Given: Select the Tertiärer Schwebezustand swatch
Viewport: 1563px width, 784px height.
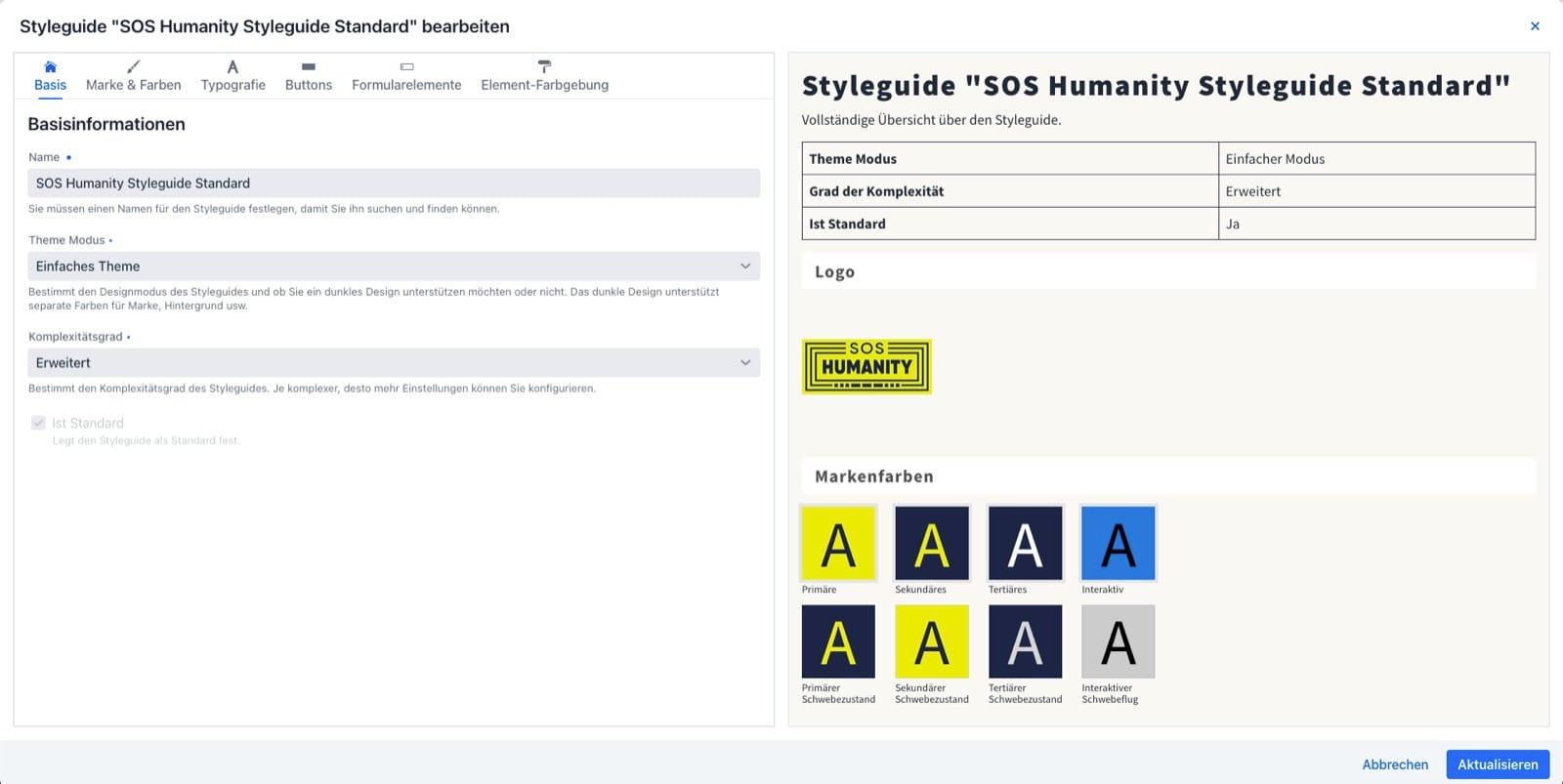Looking at the screenshot, I should click(1025, 641).
